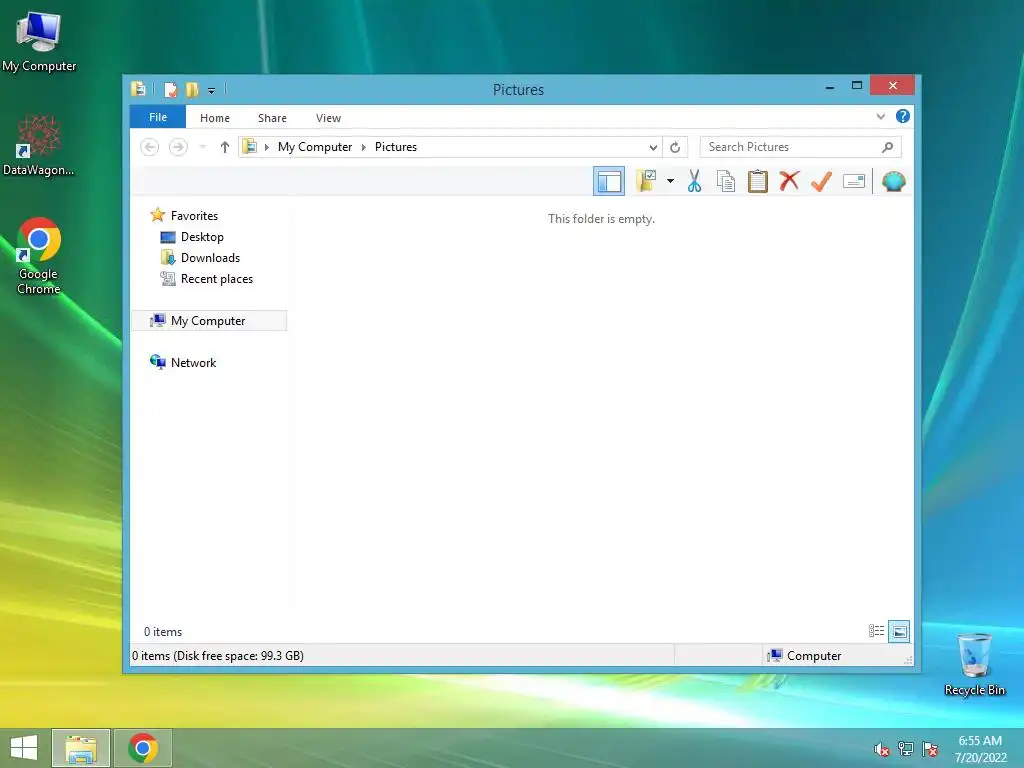Image resolution: width=1024 pixels, height=768 pixels.
Task: Open the Customize Quick Access Toolbar dropdown
Action: click(x=212, y=90)
